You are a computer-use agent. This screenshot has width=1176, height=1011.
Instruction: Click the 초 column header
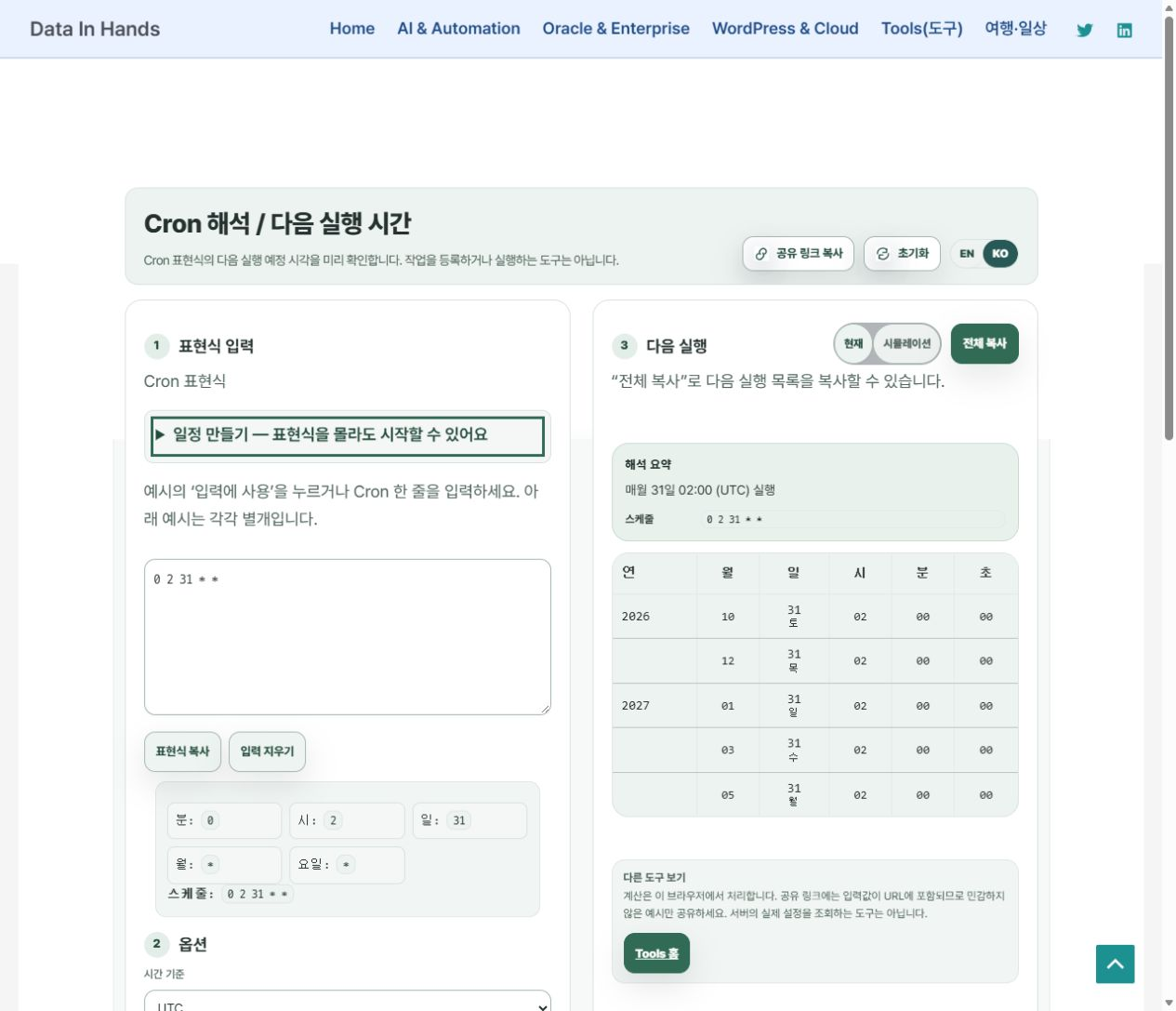(986, 573)
